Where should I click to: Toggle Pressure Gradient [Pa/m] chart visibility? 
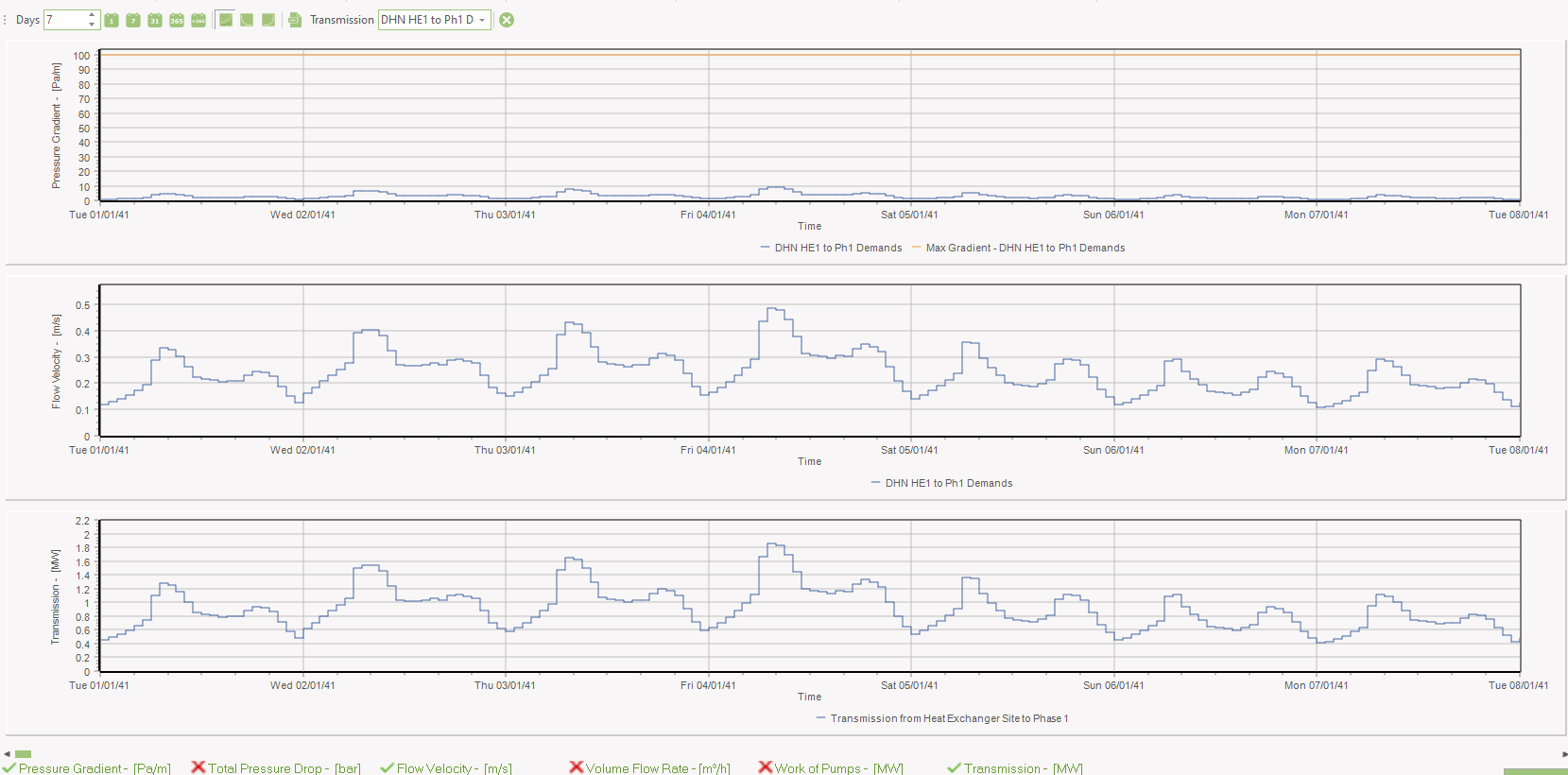(x=87, y=768)
